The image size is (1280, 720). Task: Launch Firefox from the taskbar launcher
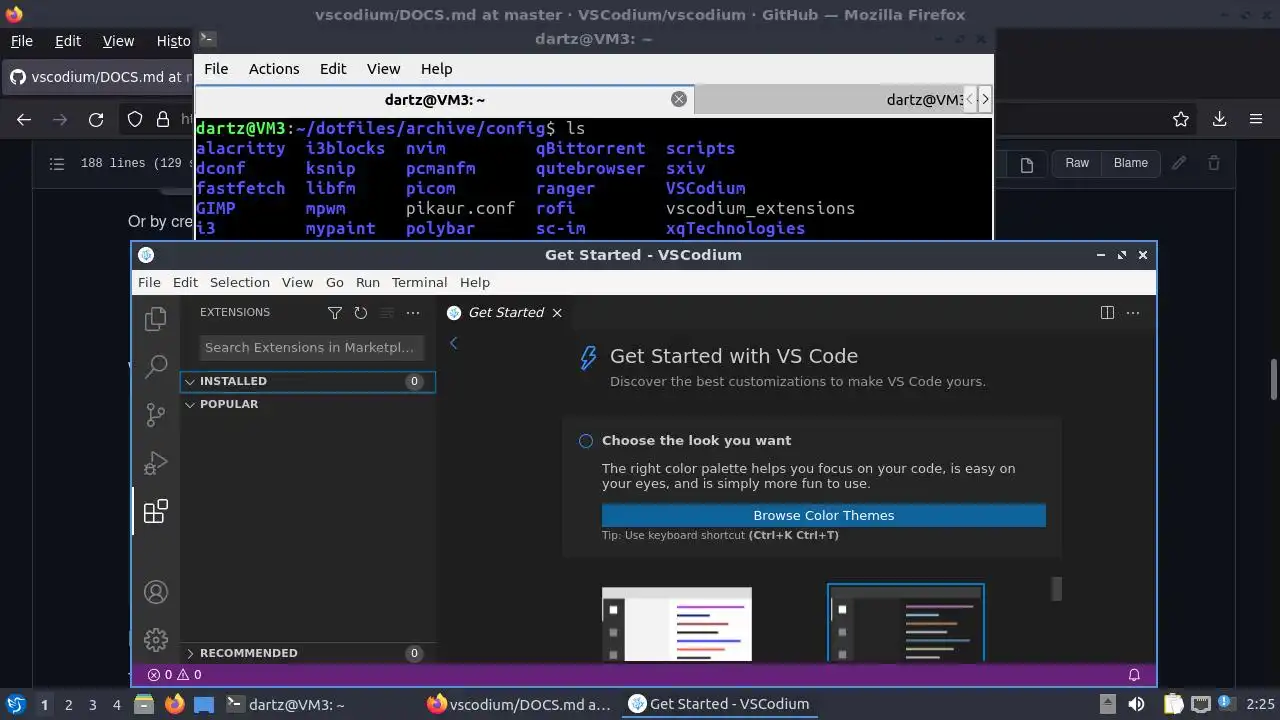(x=174, y=704)
